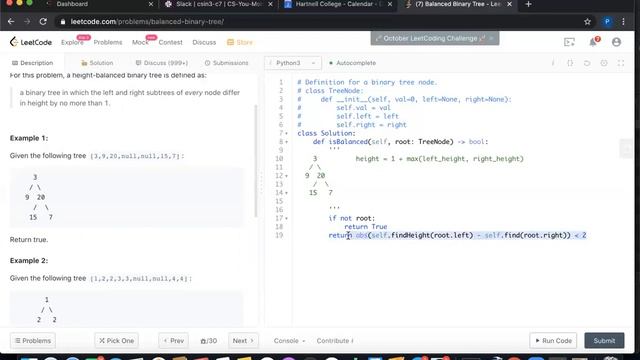Click the LeetCode logo
640x360 pixels.
coord(31,42)
